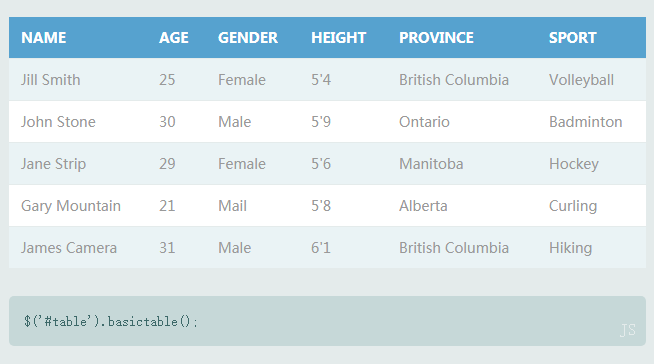Select the AGE column header
Screen dimensions: 654x364
[x=174, y=38]
